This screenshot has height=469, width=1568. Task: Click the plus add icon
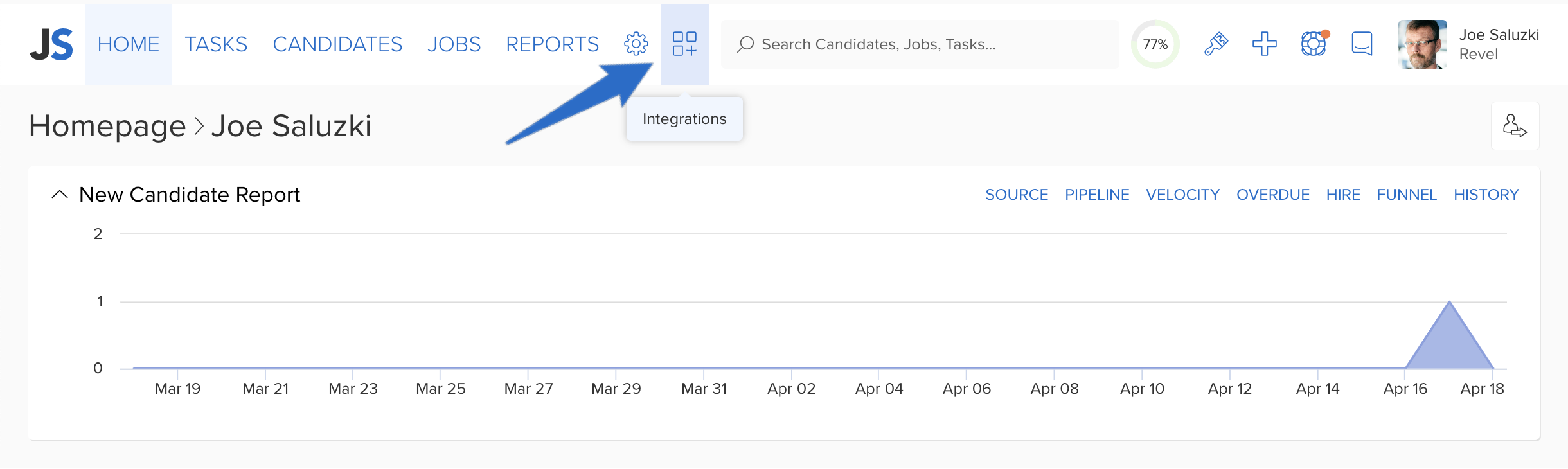coord(1264,44)
